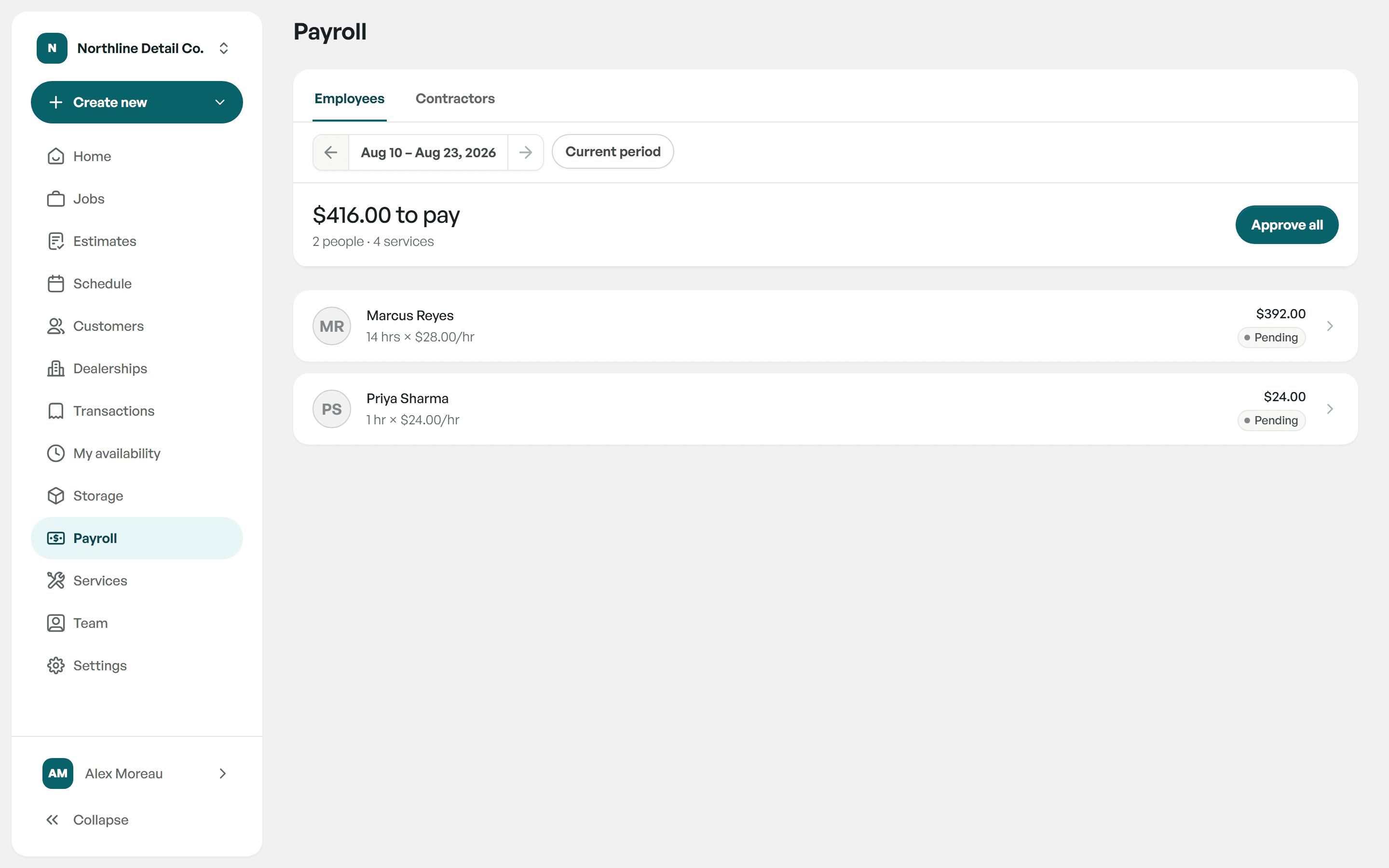The image size is (1389, 868).
Task: Click the Storage box icon
Action: (55, 496)
